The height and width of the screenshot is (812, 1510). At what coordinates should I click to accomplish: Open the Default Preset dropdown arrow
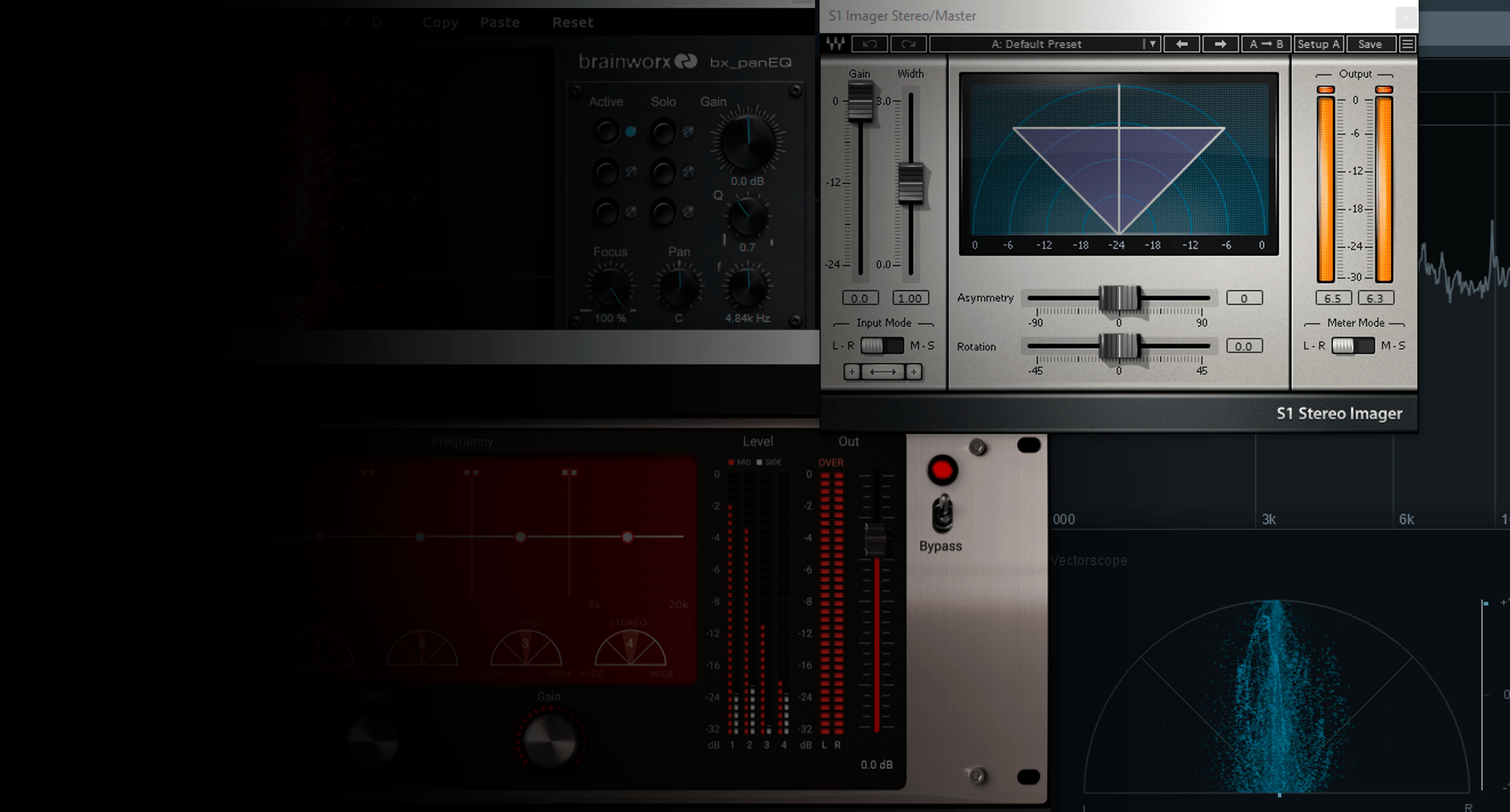point(1152,44)
